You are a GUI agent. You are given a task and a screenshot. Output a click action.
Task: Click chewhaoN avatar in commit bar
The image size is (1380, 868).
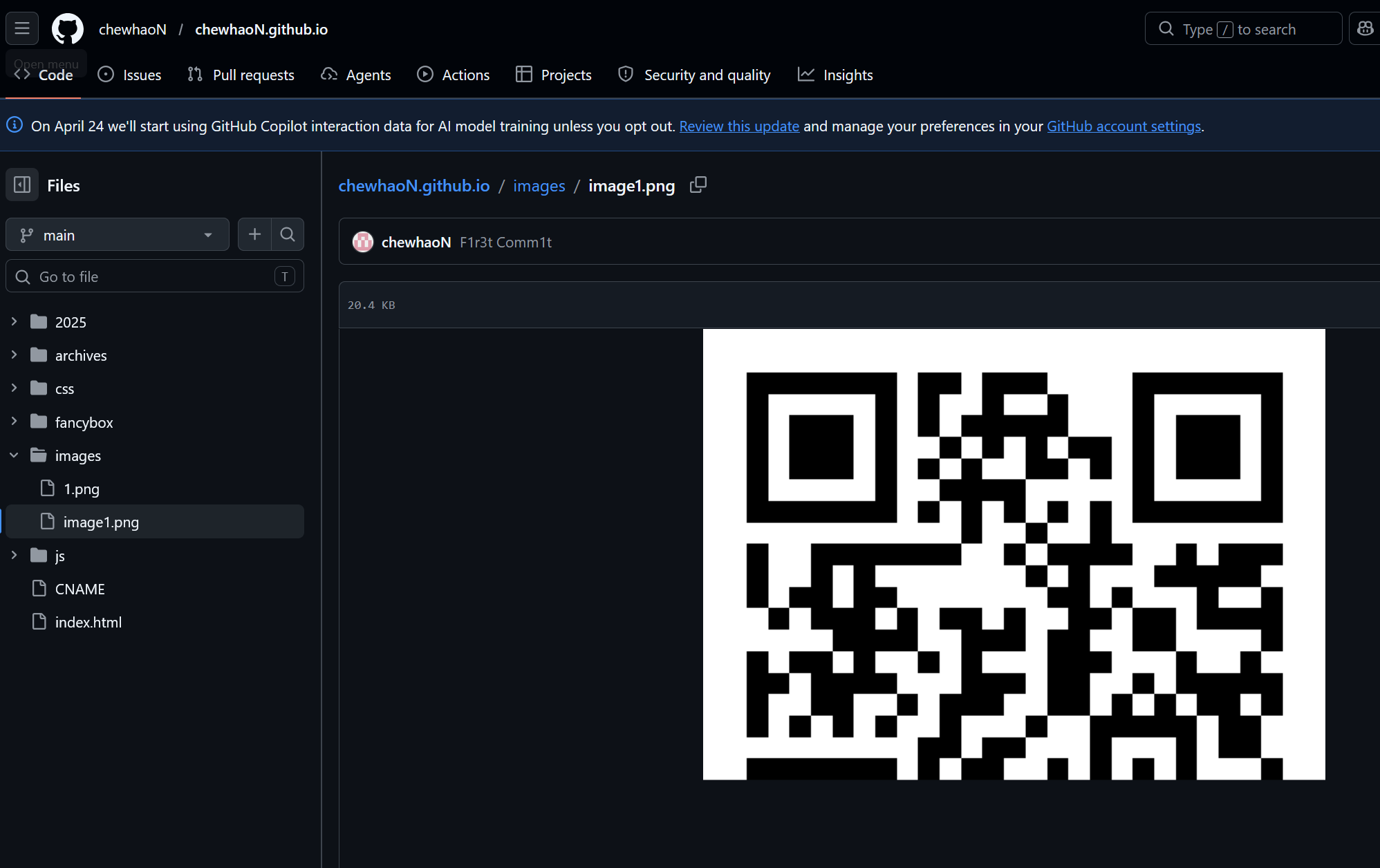[x=363, y=242]
